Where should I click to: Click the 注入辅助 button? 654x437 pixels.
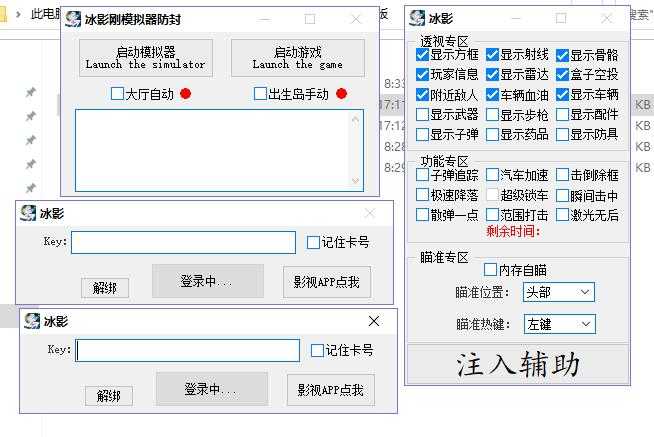point(518,364)
